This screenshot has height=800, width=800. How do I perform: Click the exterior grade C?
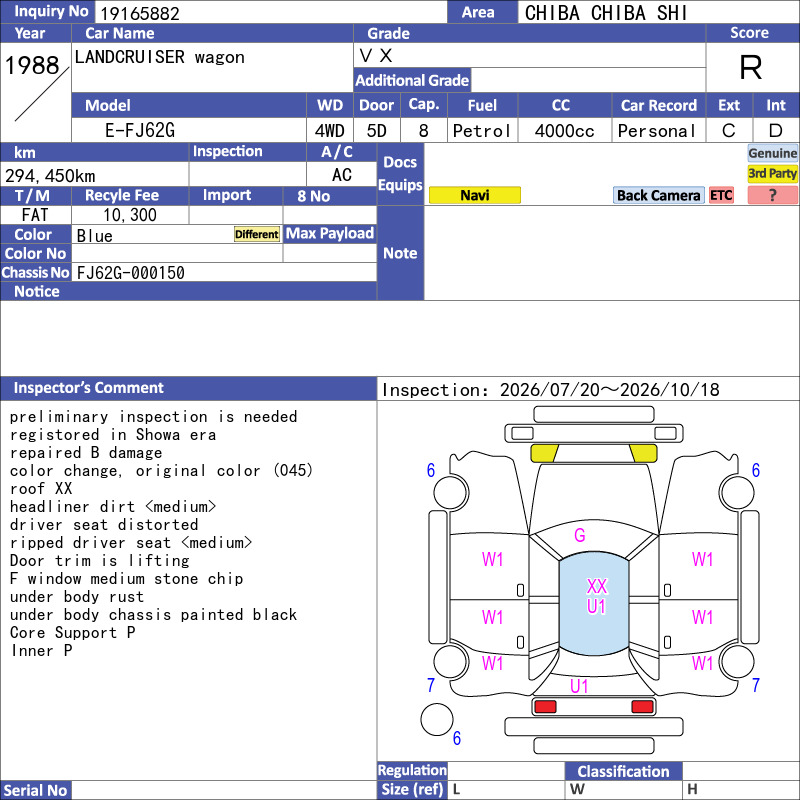click(729, 131)
